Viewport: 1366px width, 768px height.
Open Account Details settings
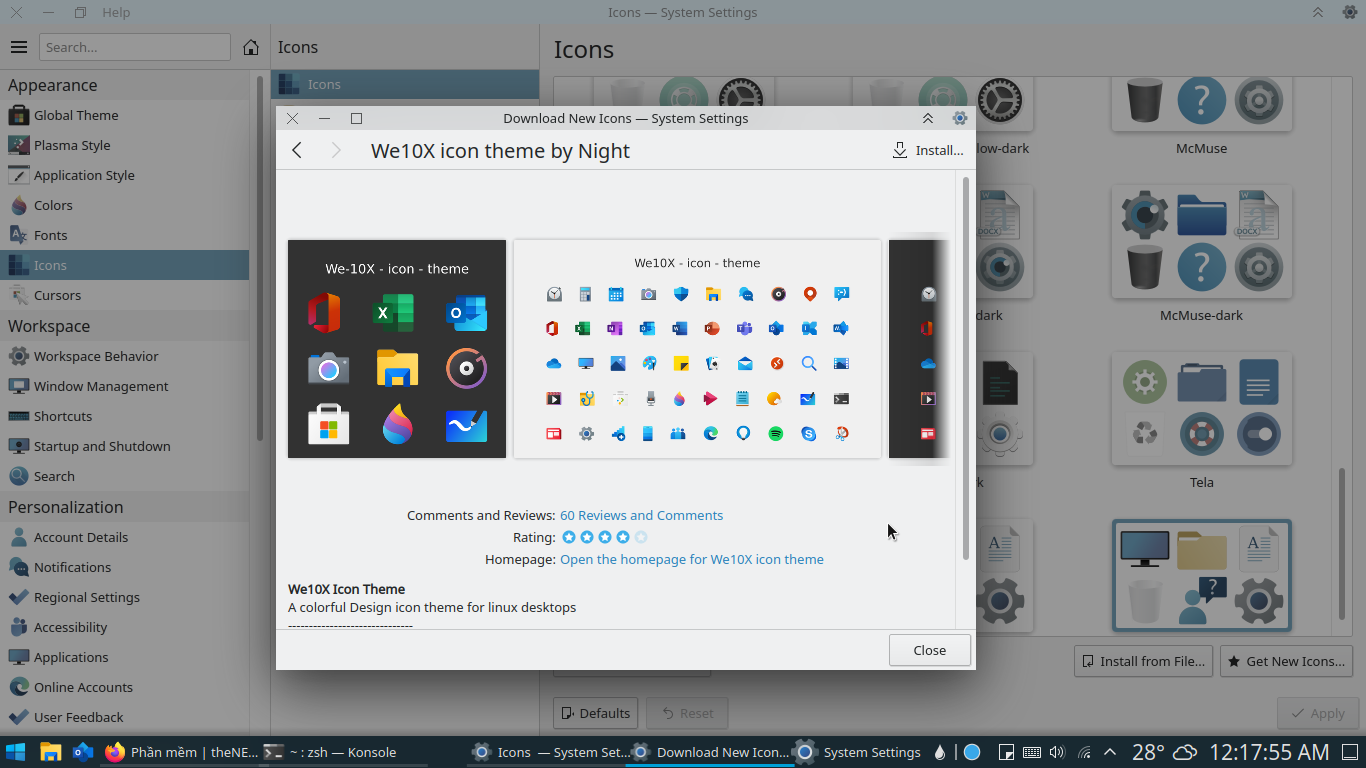click(125, 537)
